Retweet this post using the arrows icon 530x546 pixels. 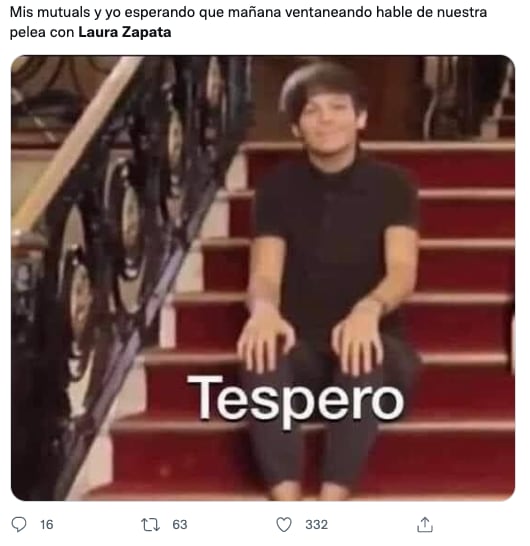click(150, 524)
